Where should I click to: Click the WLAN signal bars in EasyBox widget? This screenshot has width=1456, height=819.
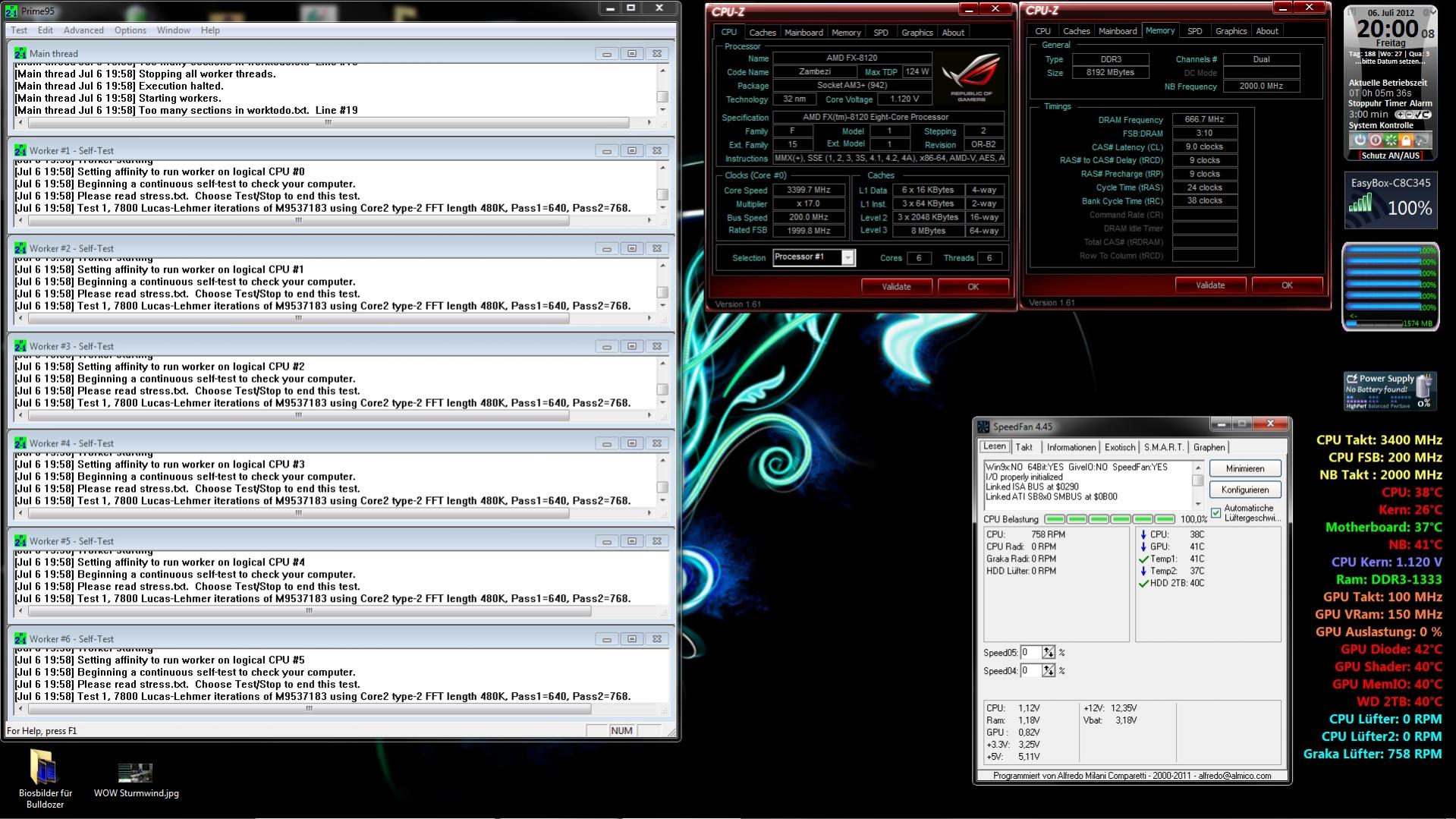pos(1361,203)
